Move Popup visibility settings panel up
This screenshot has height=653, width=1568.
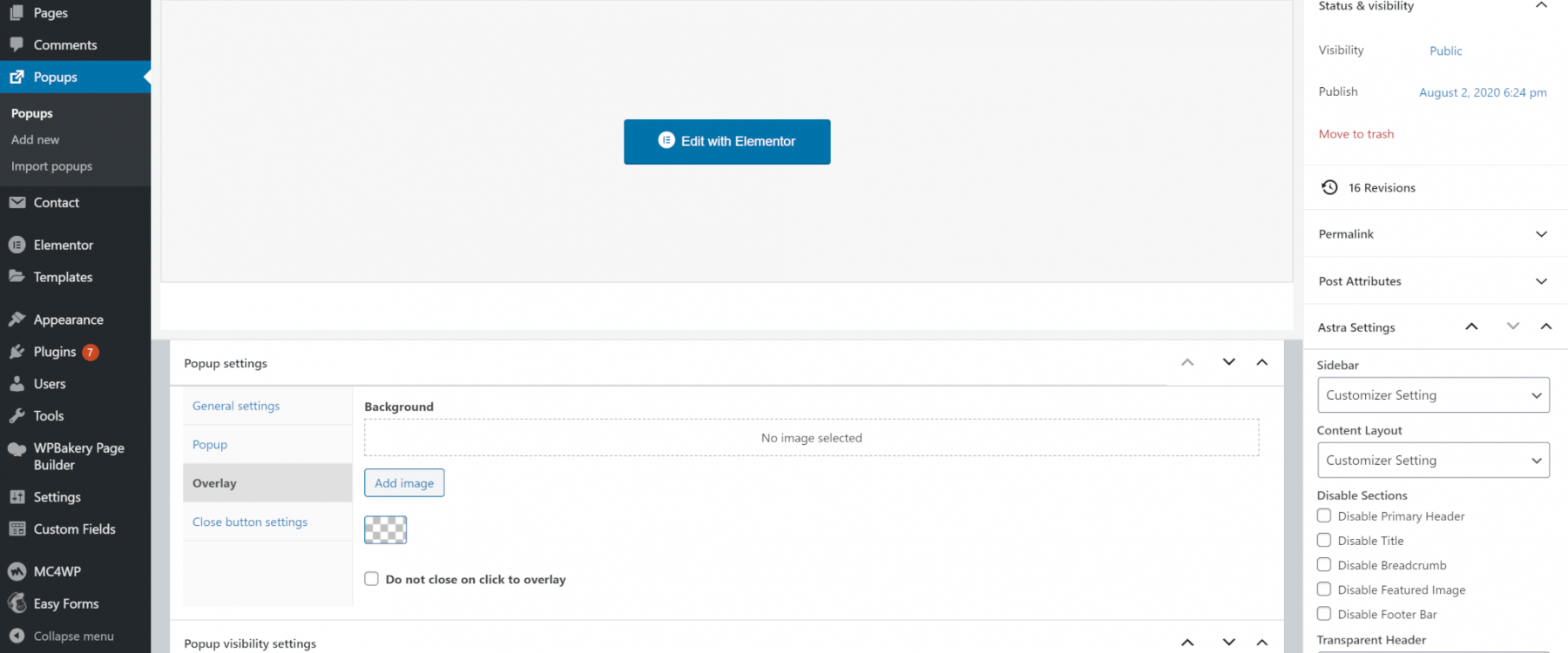[x=1187, y=643]
